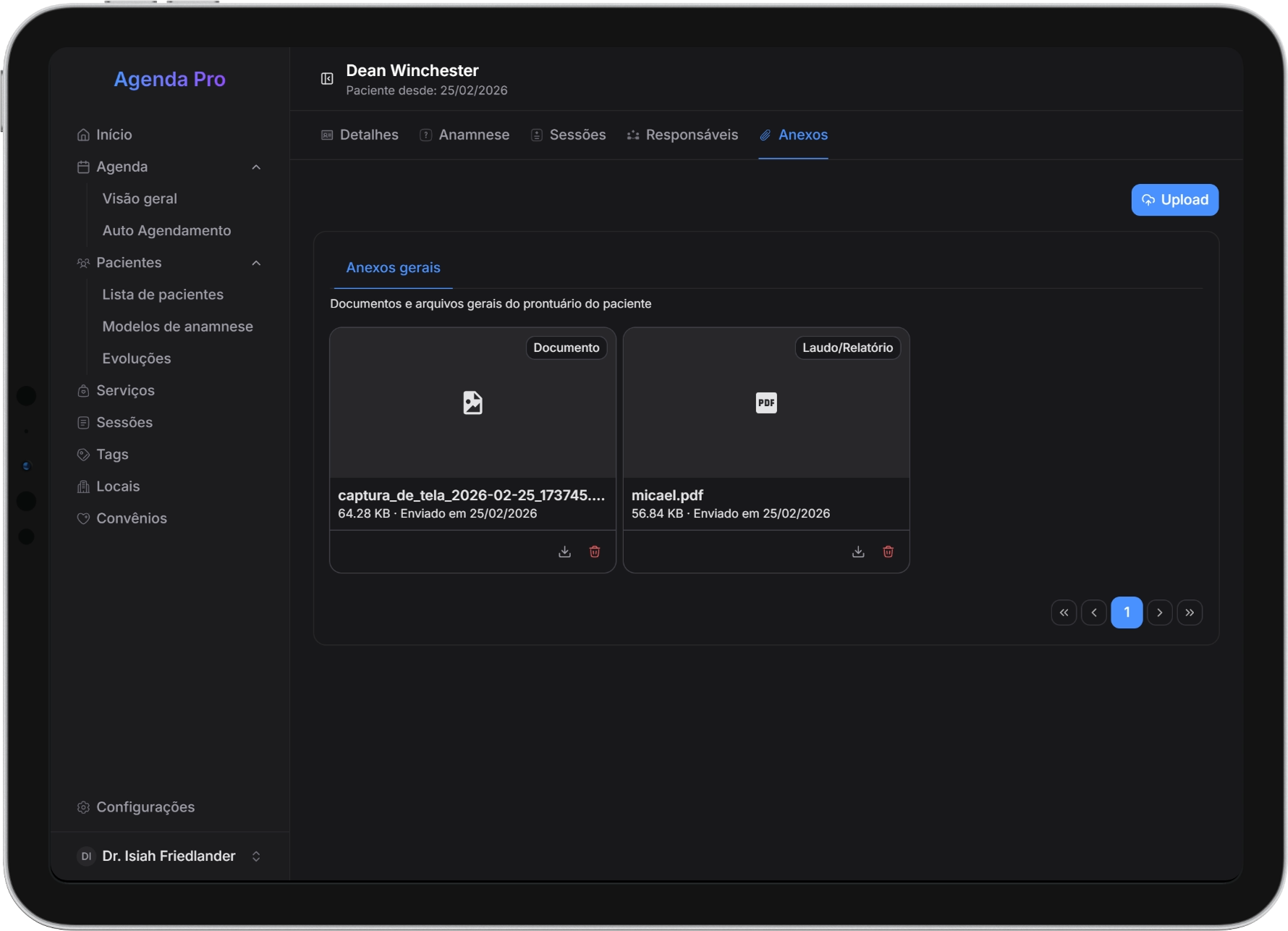Click the sidebar collapse icon beside Dean Winchester

(327, 79)
